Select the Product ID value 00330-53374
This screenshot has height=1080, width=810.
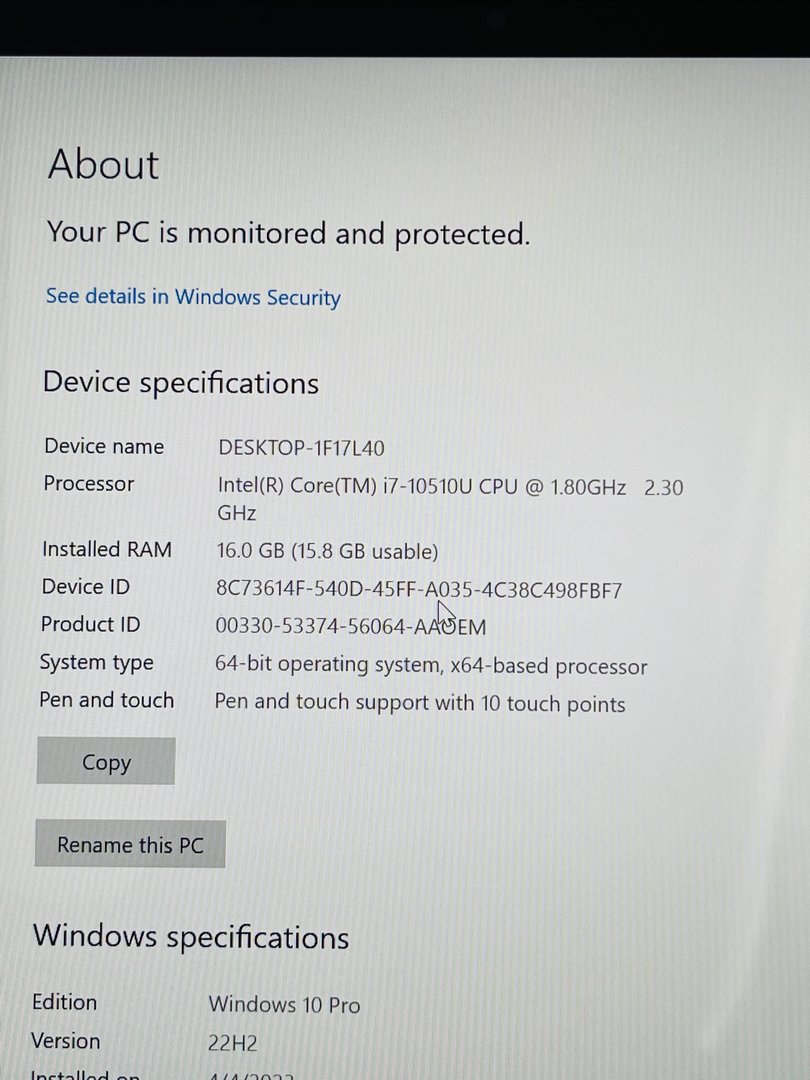coord(350,627)
